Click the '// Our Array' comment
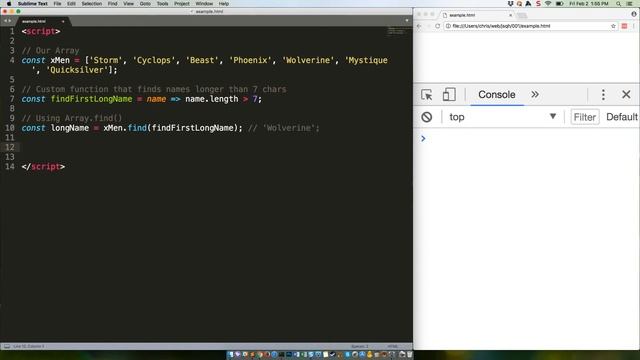Viewport: 640px width, 360px height. point(50,51)
